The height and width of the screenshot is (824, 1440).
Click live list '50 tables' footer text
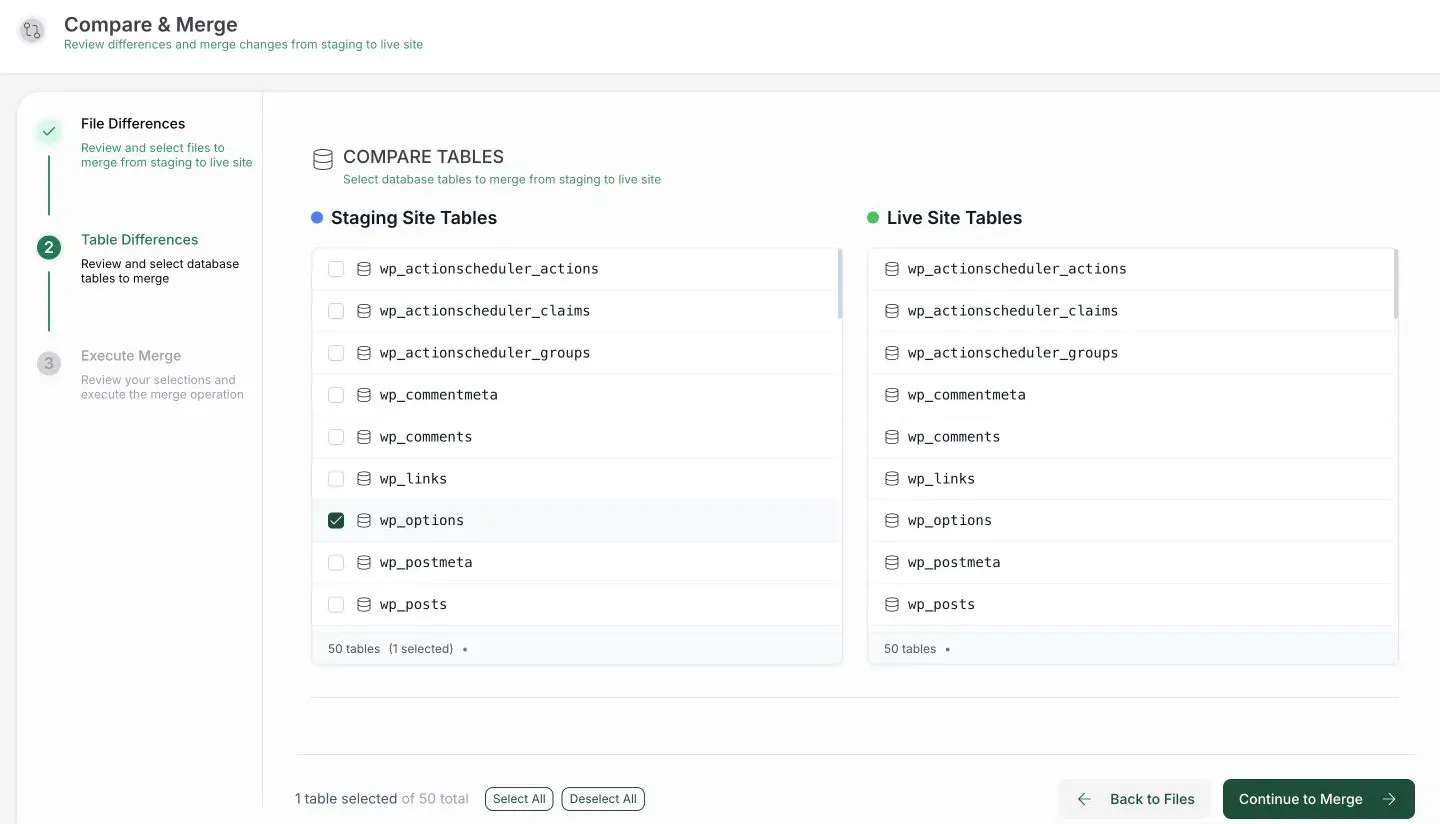point(910,649)
